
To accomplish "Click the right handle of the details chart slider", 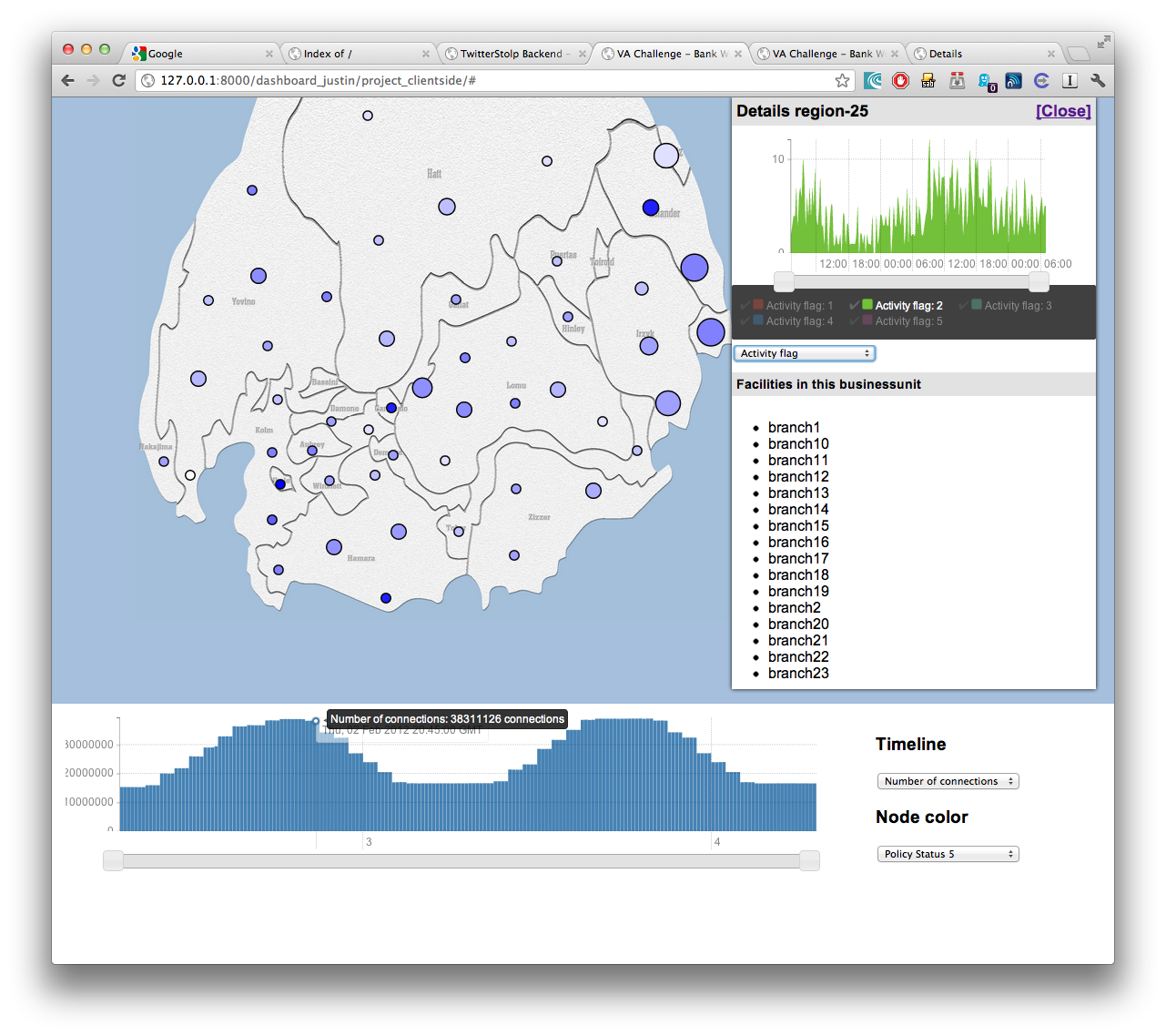I will (x=1039, y=282).
